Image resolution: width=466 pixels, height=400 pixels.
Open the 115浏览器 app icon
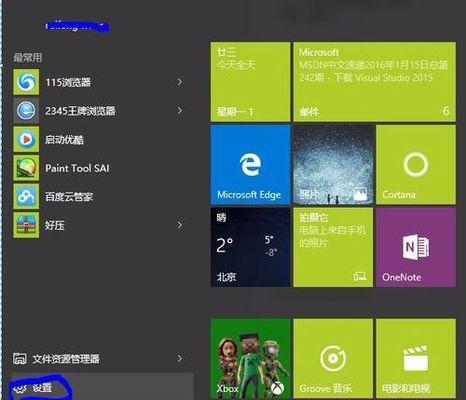tap(26, 82)
